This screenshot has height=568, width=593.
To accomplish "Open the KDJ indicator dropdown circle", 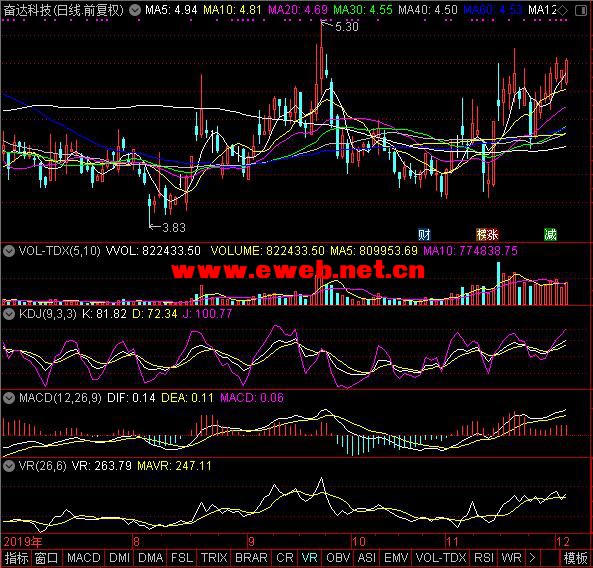I will pos(9,313).
